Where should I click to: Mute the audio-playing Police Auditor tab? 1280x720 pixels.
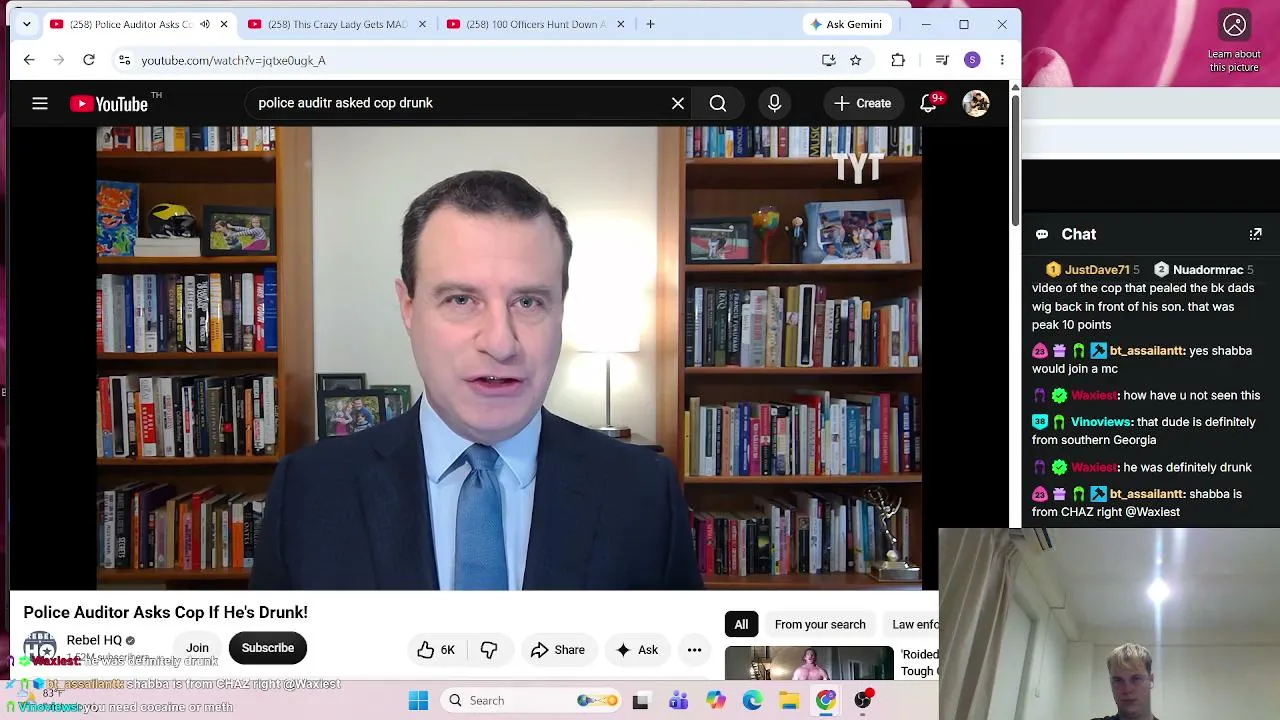[x=204, y=24]
